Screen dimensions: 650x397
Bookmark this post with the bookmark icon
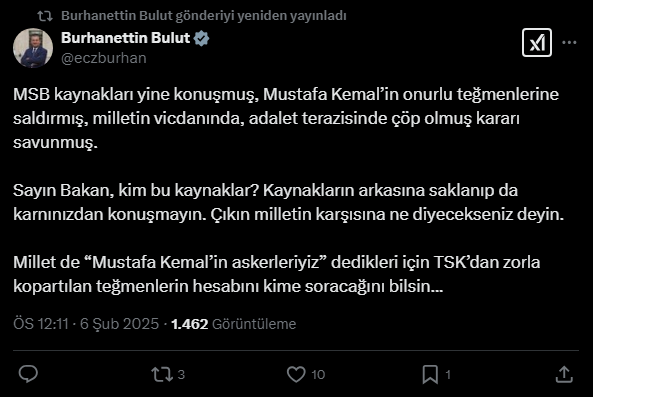pos(430,374)
